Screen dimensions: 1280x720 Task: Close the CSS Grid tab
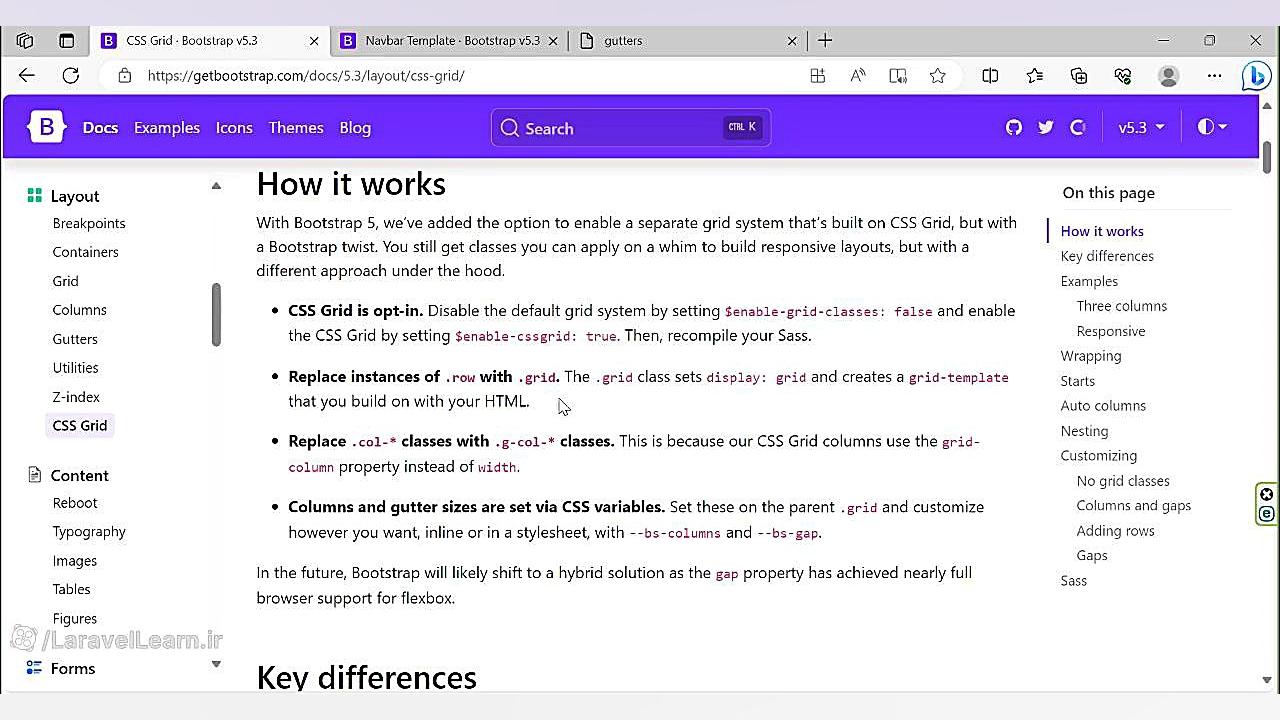pos(314,41)
